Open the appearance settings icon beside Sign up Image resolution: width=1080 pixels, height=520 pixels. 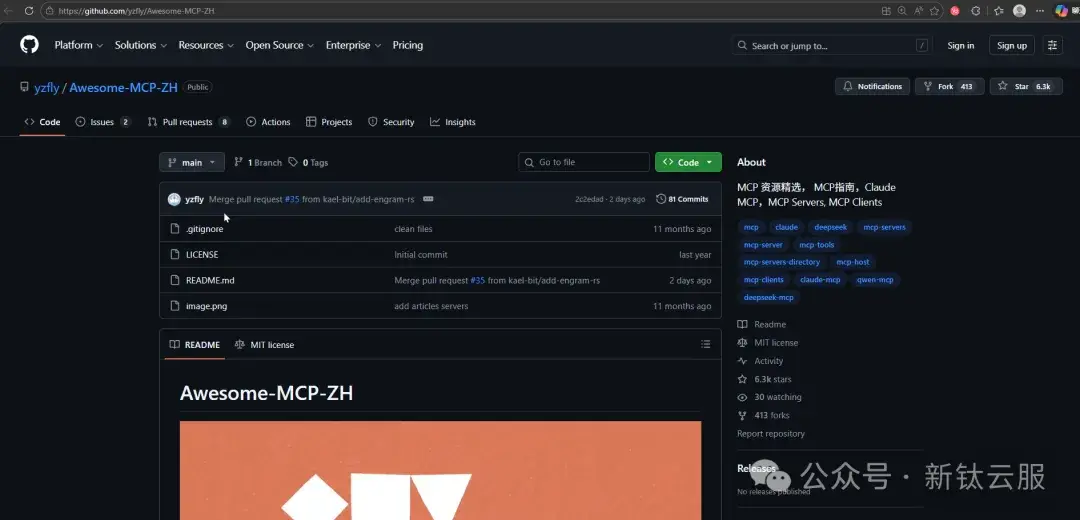(x=1052, y=45)
